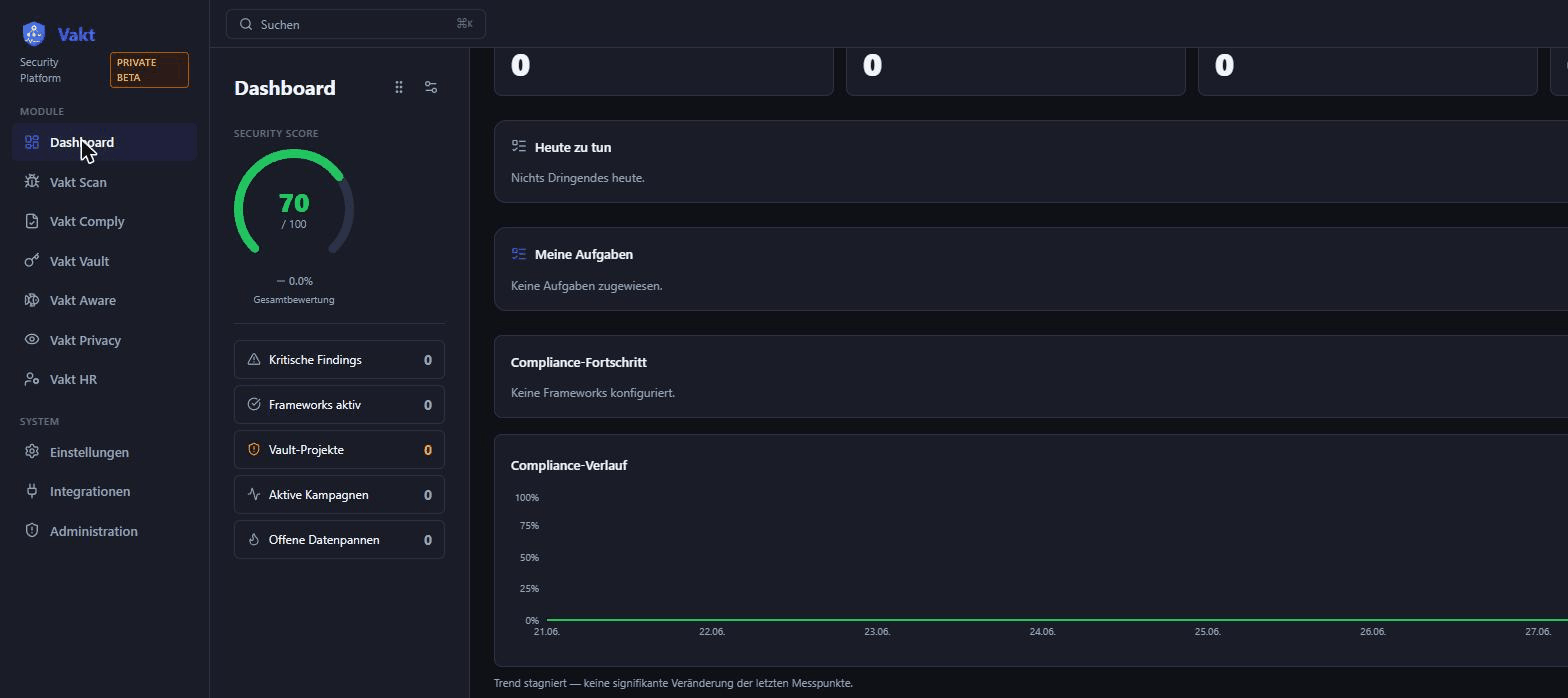Image resolution: width=1568 pixels, height=698 pixels.
Task: Open Einstellungen settings page
Action: coord(104,452)
